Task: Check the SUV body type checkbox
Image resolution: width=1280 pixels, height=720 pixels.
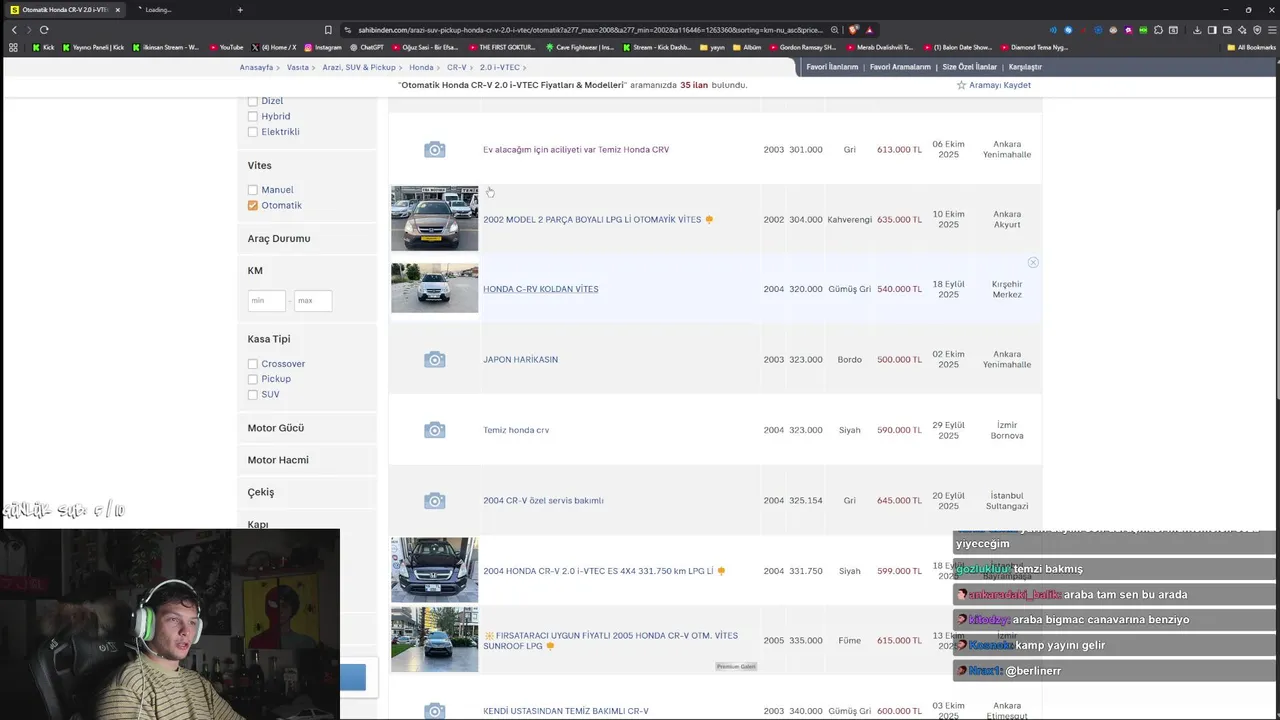Action: pos(253,394)
